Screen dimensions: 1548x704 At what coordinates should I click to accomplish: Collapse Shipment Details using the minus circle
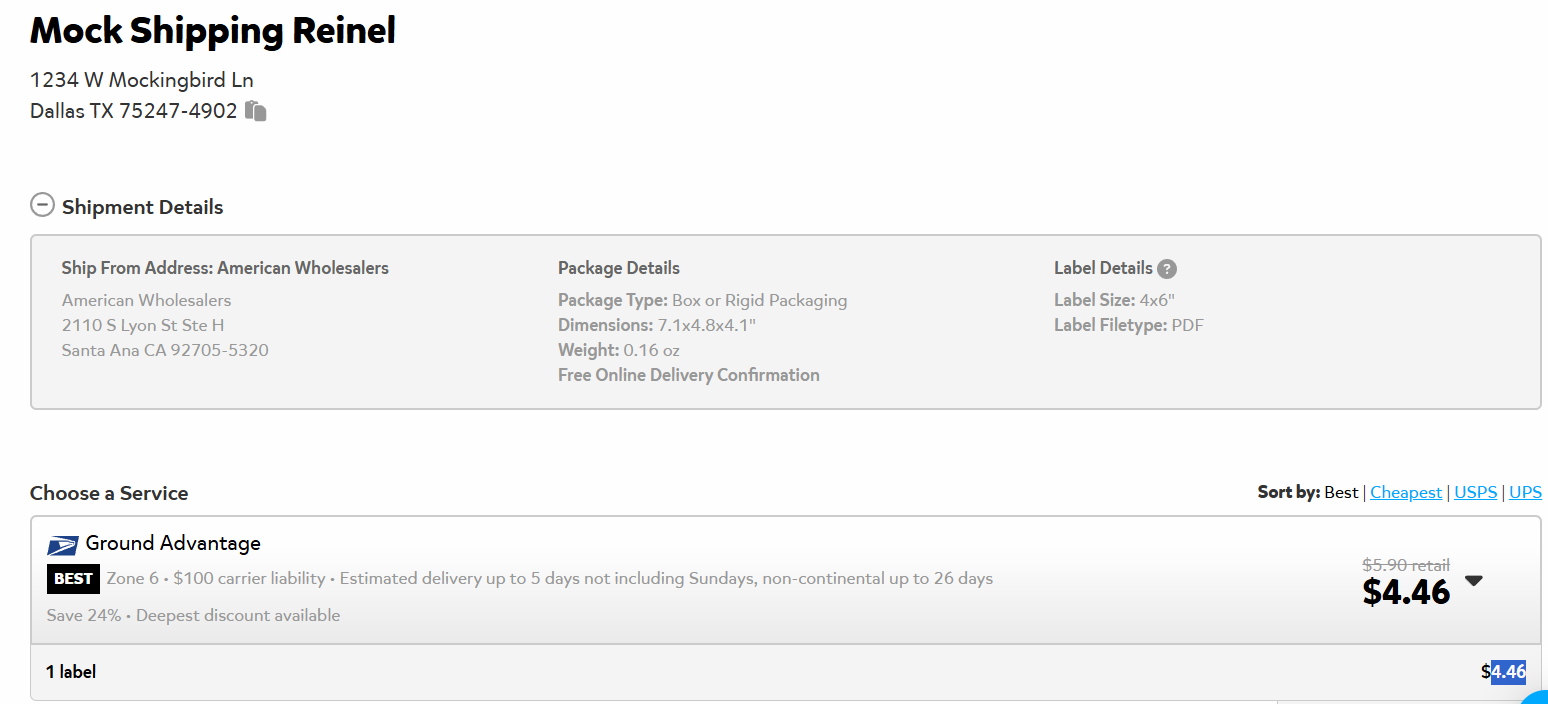42,206
